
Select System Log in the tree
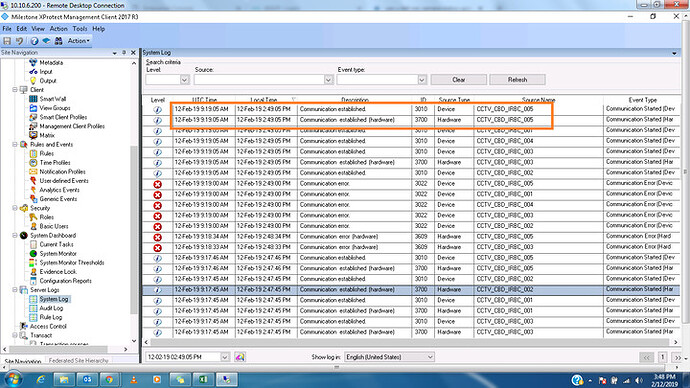pos(54,299)
